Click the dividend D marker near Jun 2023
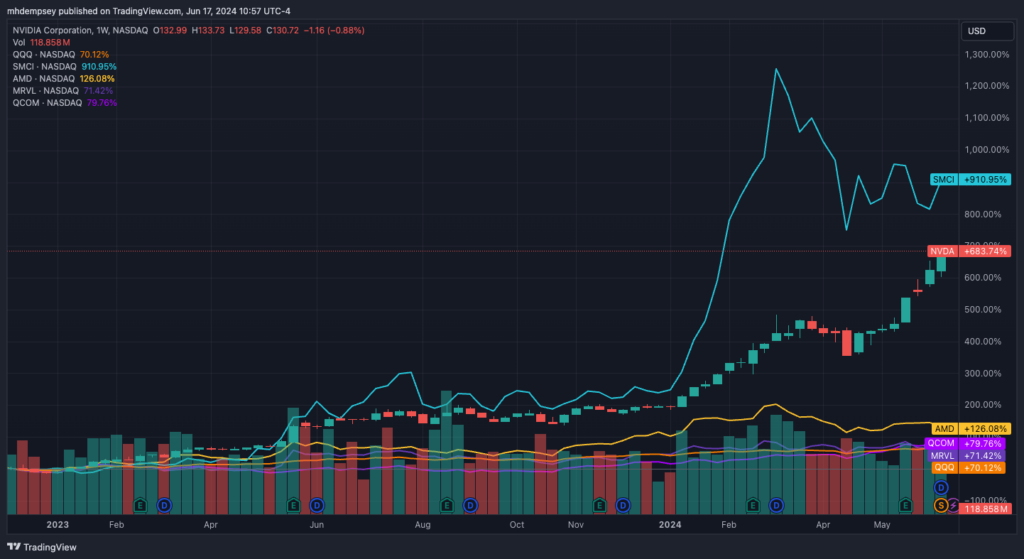Viewport: 1024px width, 559px height. click(317, 505)
